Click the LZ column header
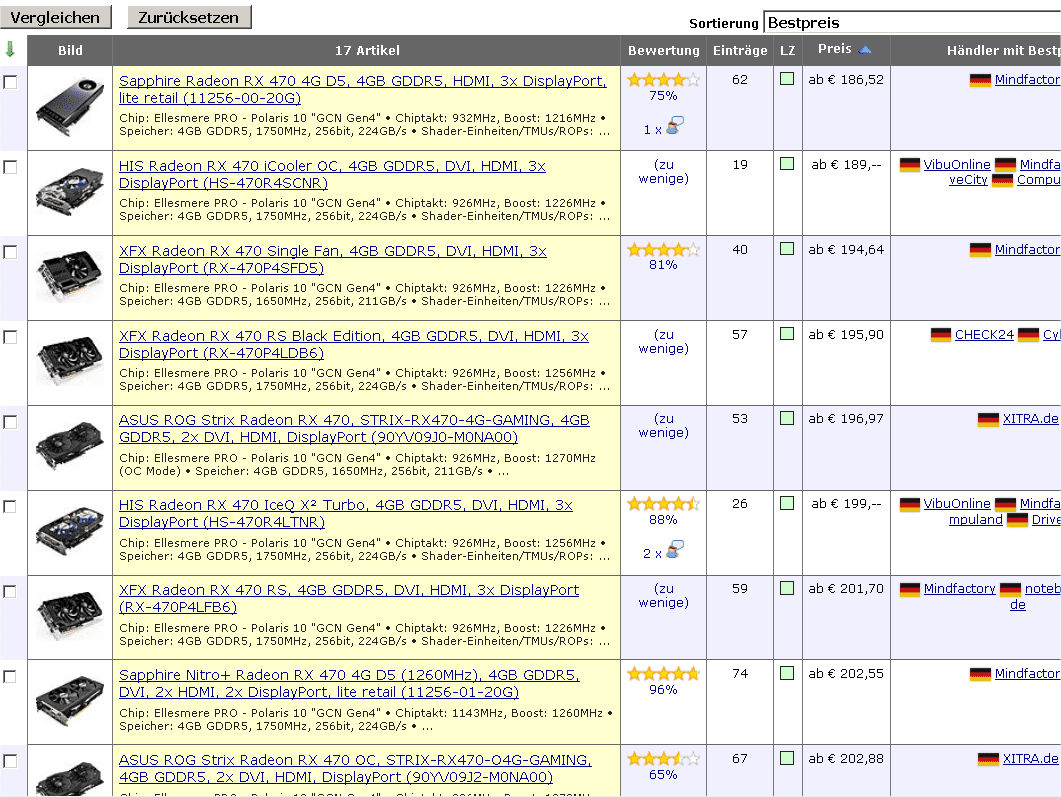Viewport: 1061px width, 797px height. coord(787,50)
